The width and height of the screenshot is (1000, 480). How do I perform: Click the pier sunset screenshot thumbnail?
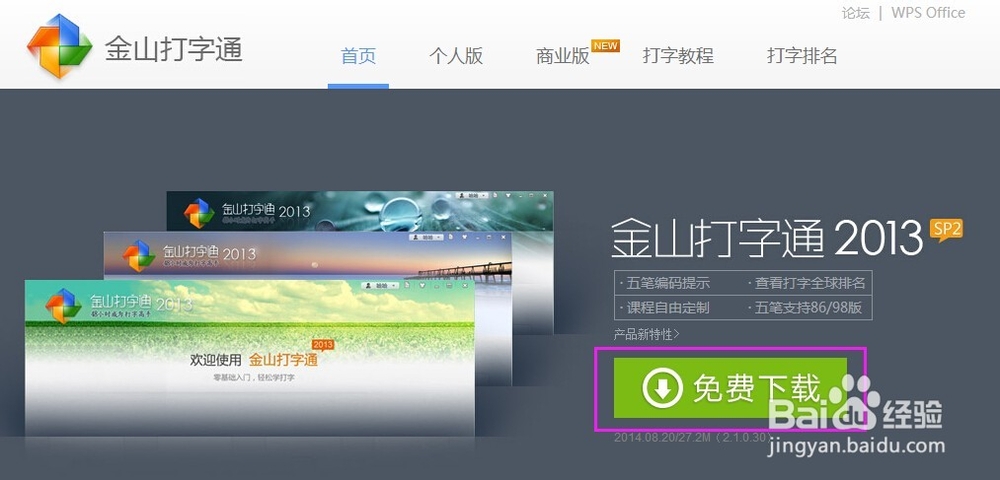(307, 255)
